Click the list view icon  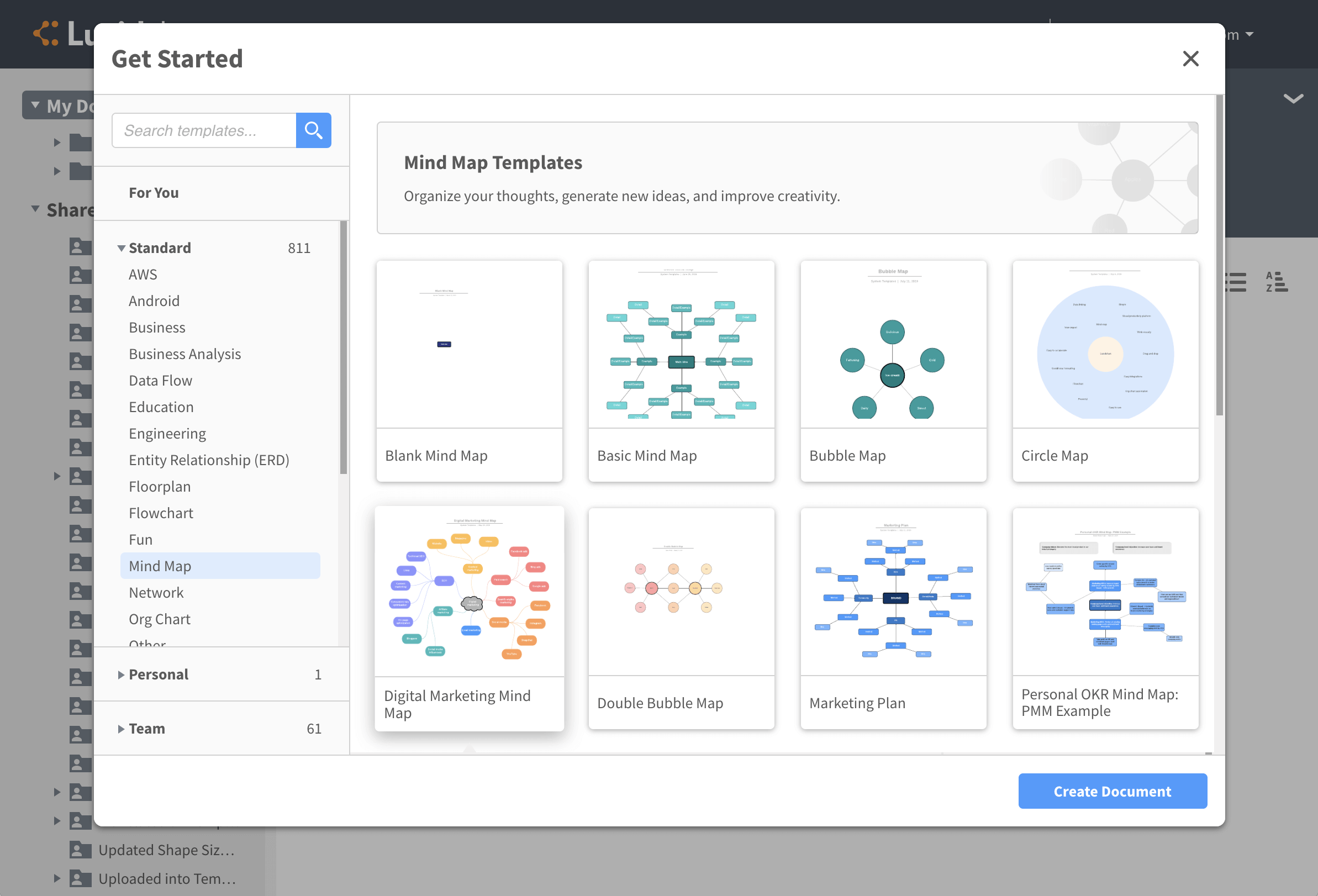pos(1237,282)
